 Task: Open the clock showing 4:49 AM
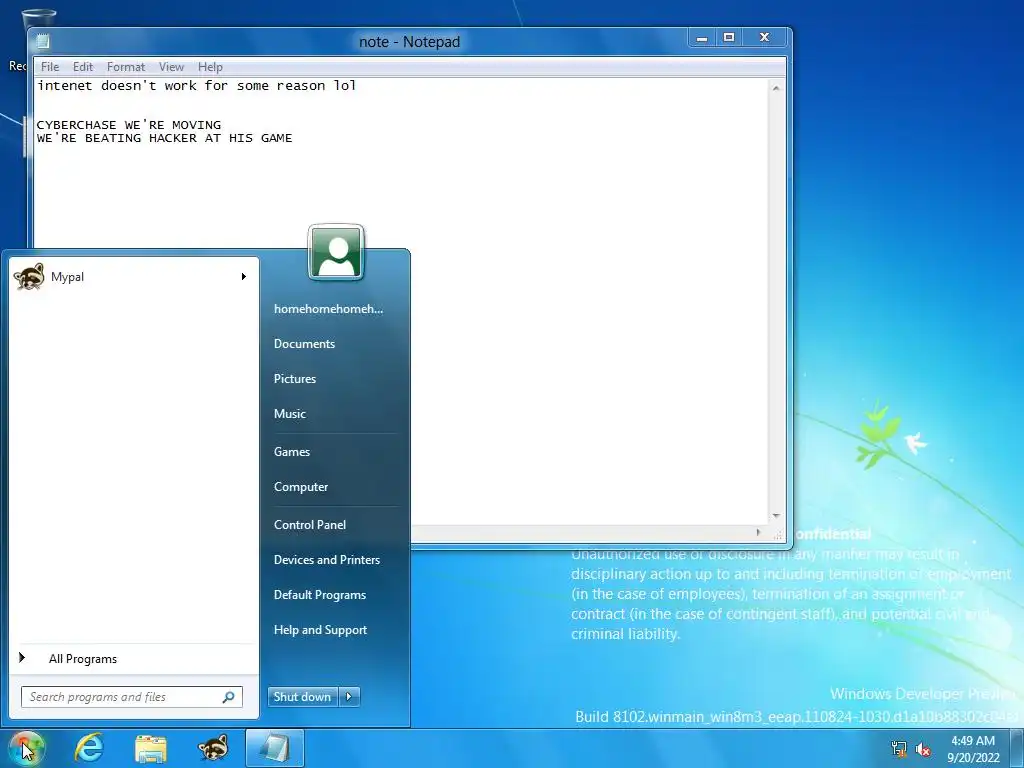coord(973,749)
